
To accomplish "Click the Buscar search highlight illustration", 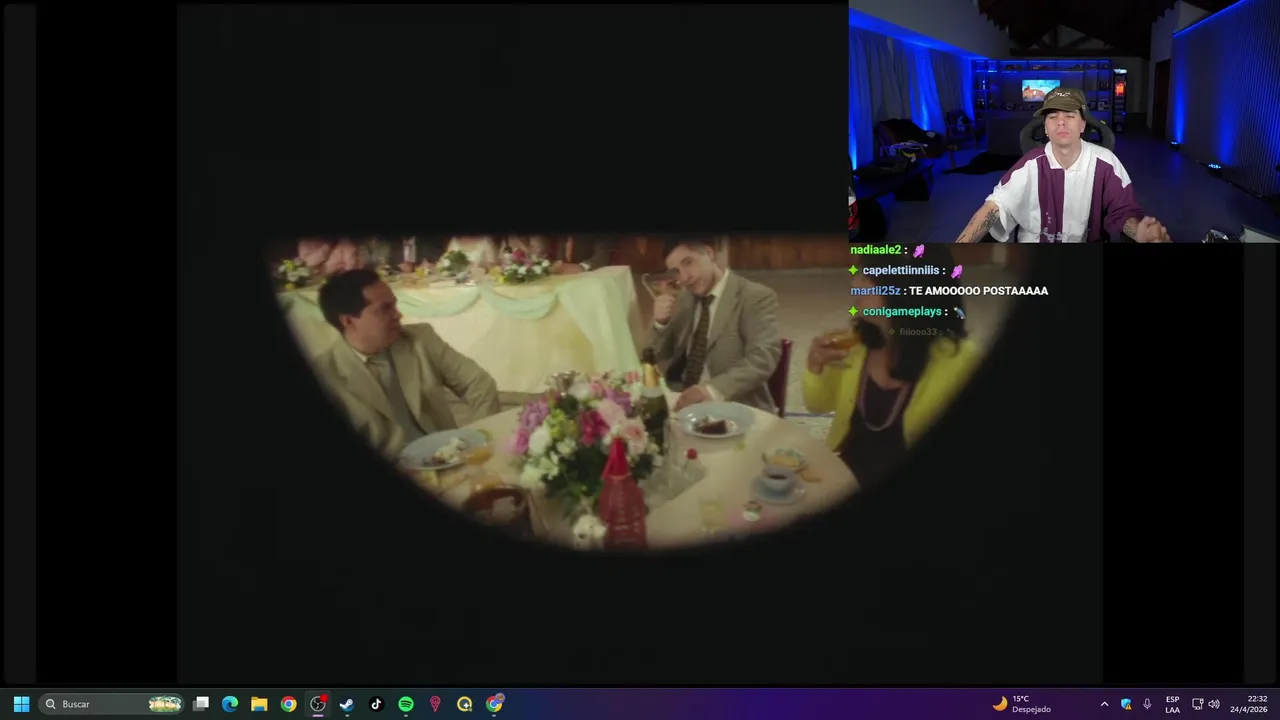I will (165, 704).
